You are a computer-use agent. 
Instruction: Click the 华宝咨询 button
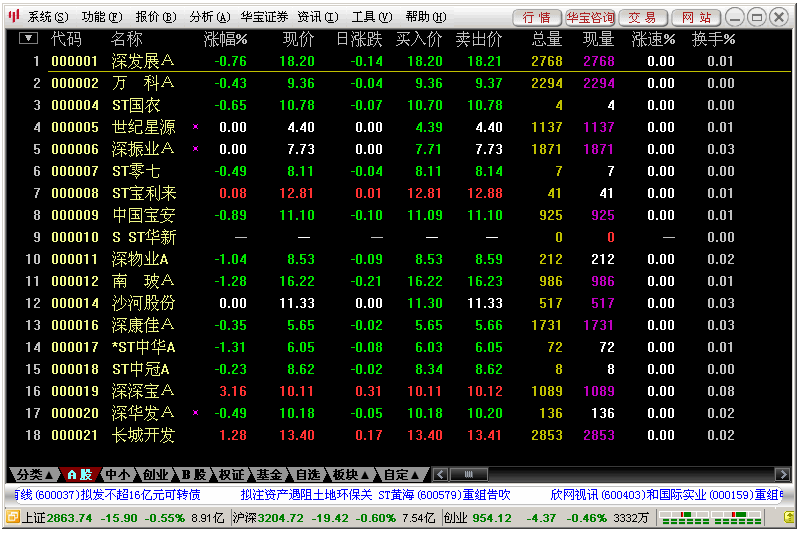click(590, 18)
